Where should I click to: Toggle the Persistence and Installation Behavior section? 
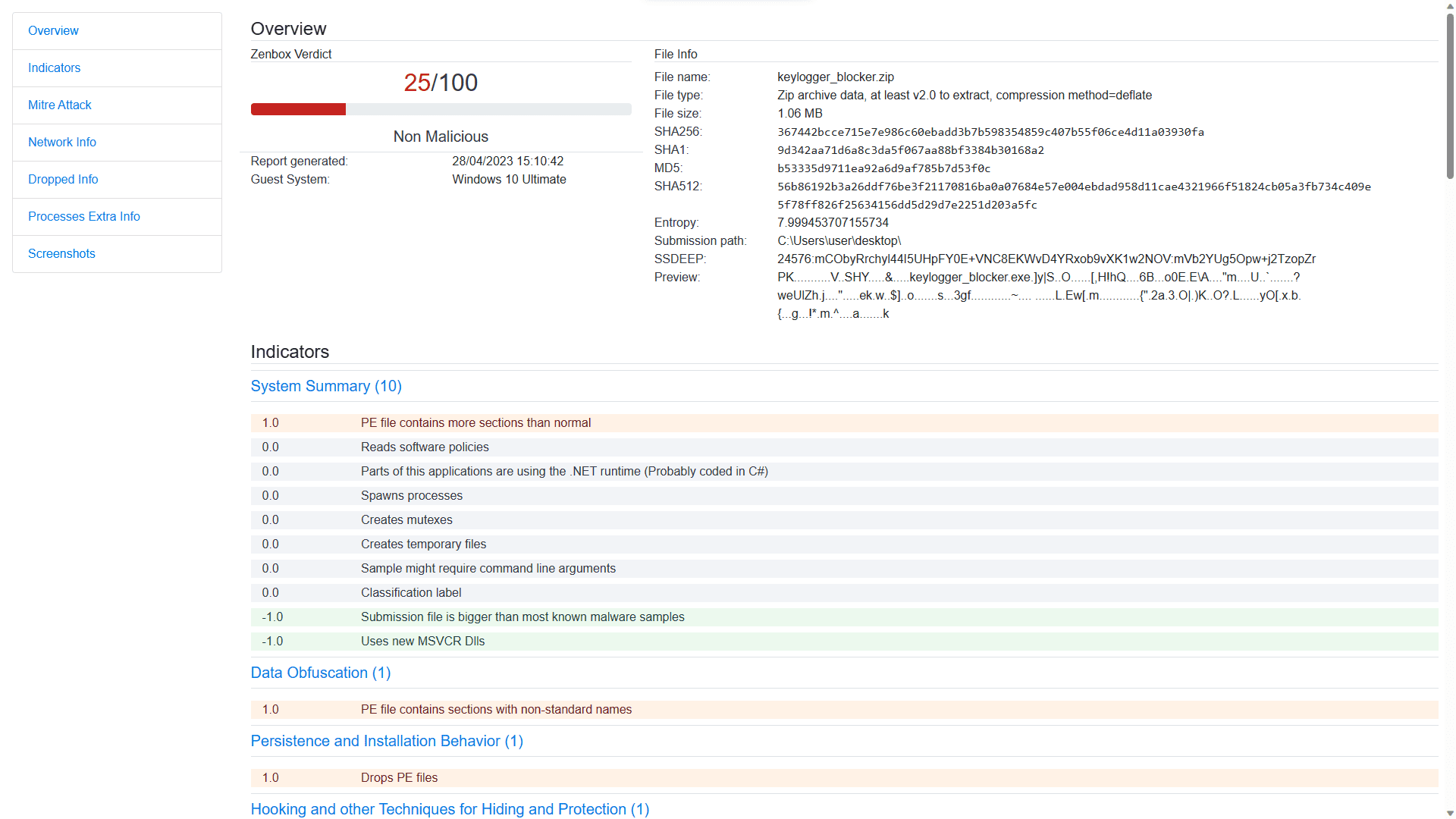(387, 741)
